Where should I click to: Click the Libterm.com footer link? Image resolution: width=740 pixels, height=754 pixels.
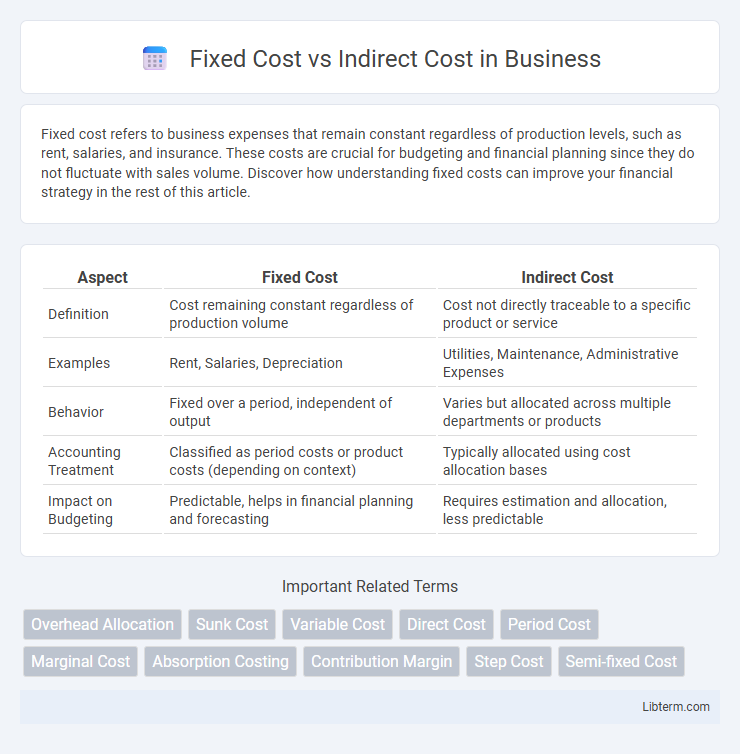click(x=676, y=706)
